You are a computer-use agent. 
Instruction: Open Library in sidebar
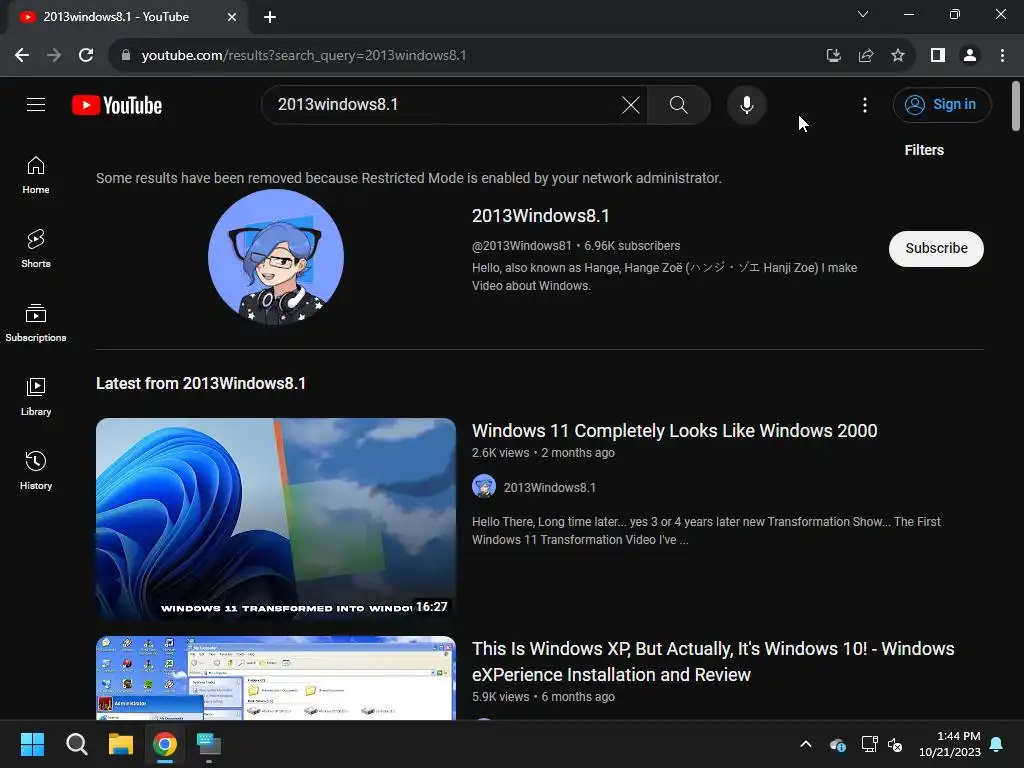[36, 396]
